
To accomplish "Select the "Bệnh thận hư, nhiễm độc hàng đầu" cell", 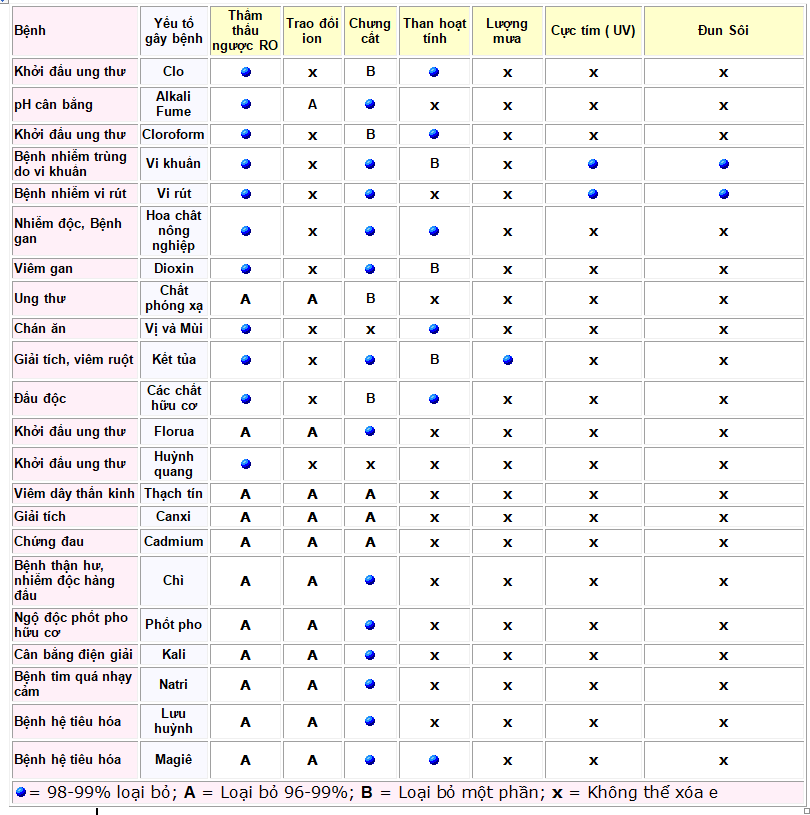I will pyautogui.click(x=75, y=581).
